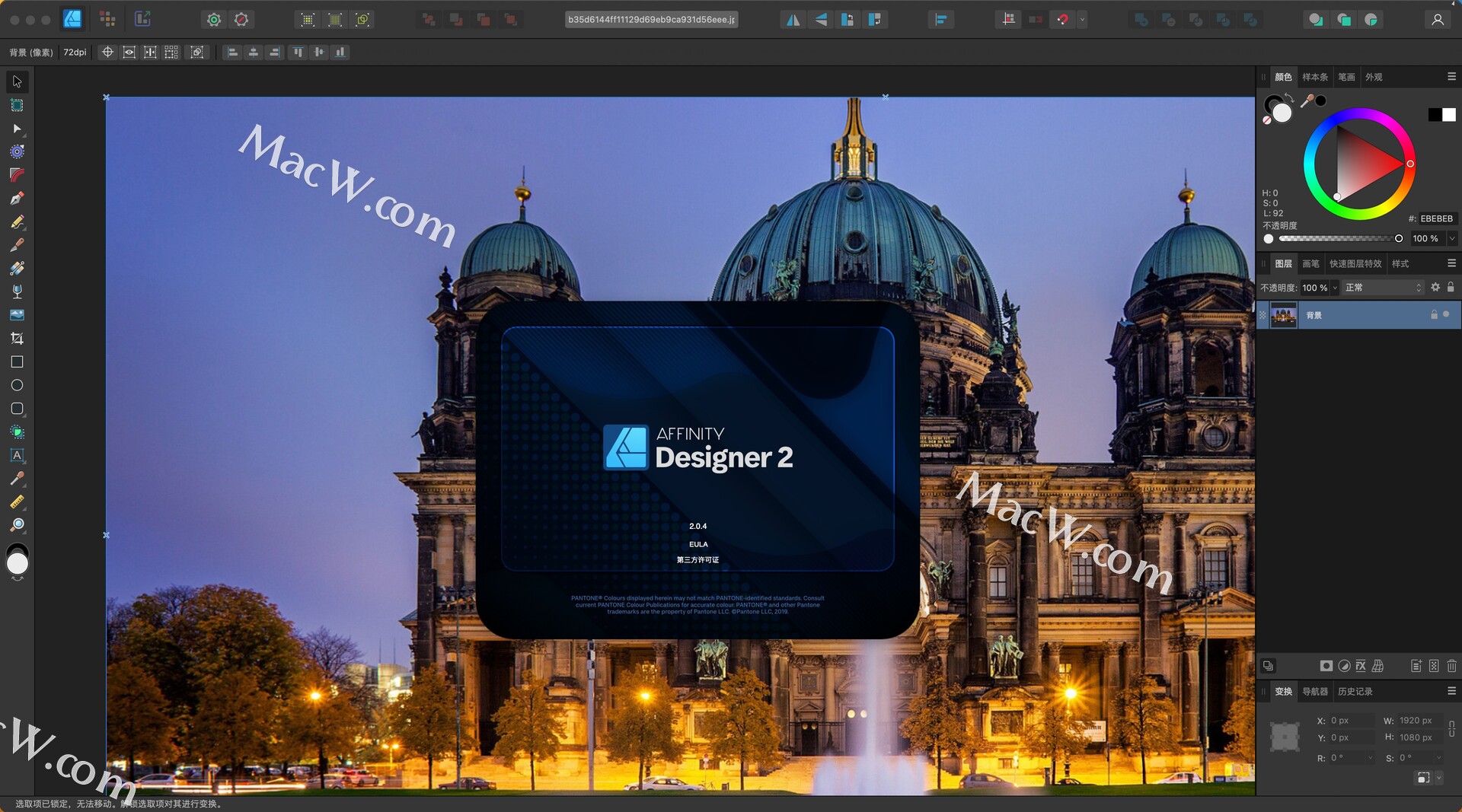Click the Flip Horizontal icon in top toolbar
1462x812 pixels.
[x=793, y=19]
